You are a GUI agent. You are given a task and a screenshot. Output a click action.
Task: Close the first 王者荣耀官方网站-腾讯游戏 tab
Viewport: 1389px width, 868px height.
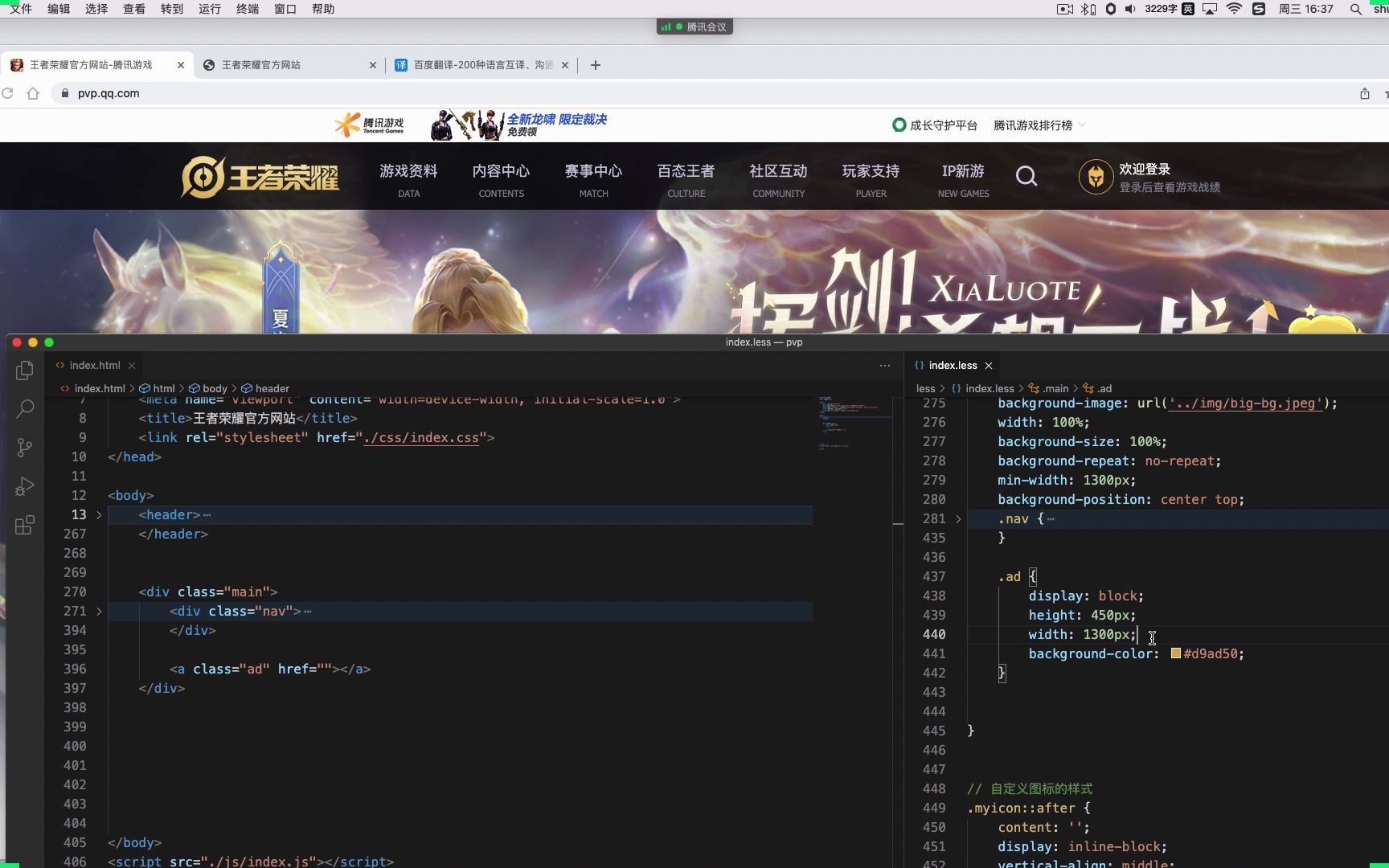point(181,65)
